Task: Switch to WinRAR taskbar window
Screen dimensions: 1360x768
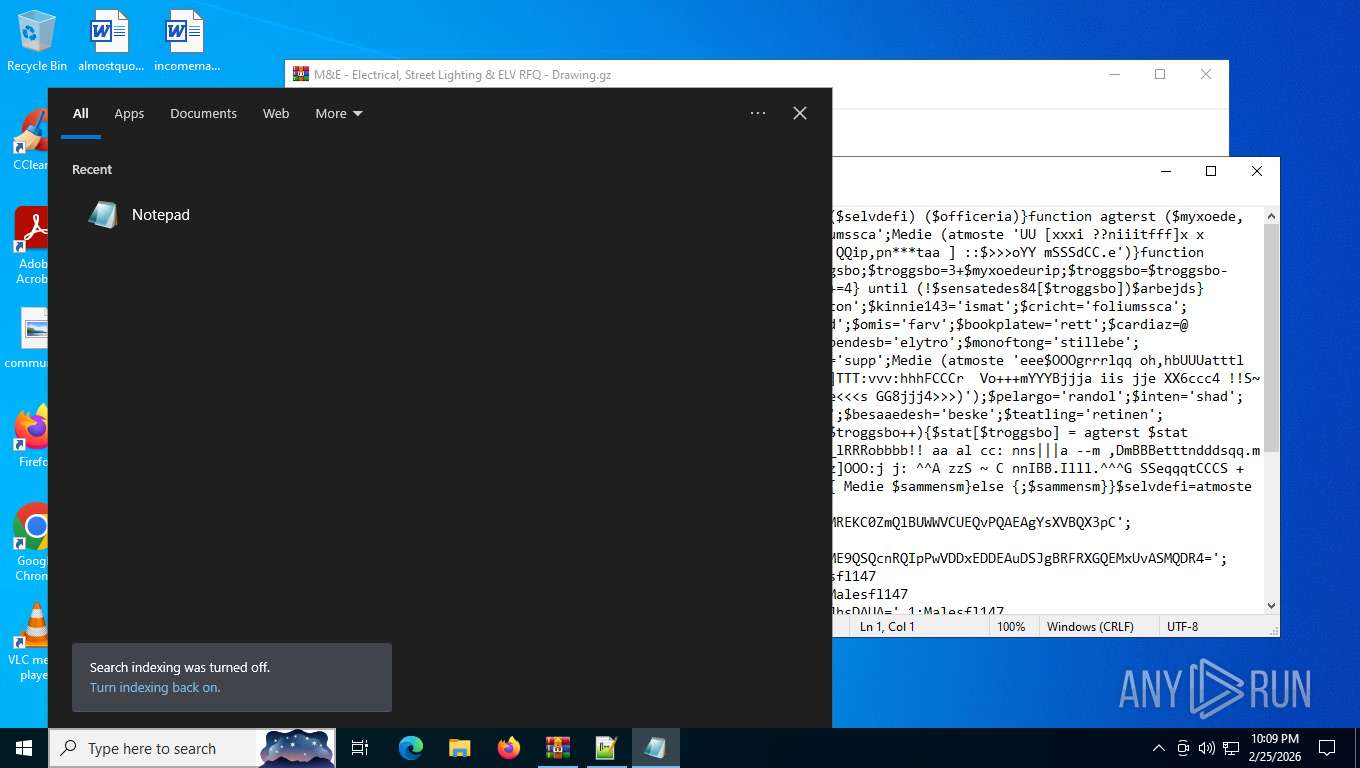Action: coord(557,748)
